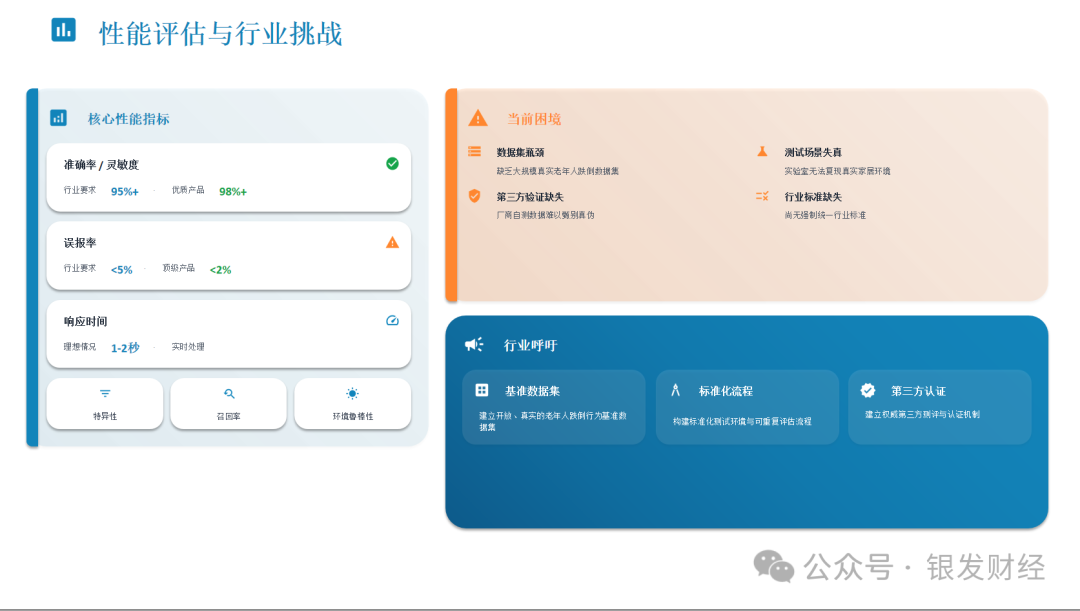This screenshot has width=1080, height=611.
Task: Click the magnifier icon above 召回率
Action: [229, 394]
